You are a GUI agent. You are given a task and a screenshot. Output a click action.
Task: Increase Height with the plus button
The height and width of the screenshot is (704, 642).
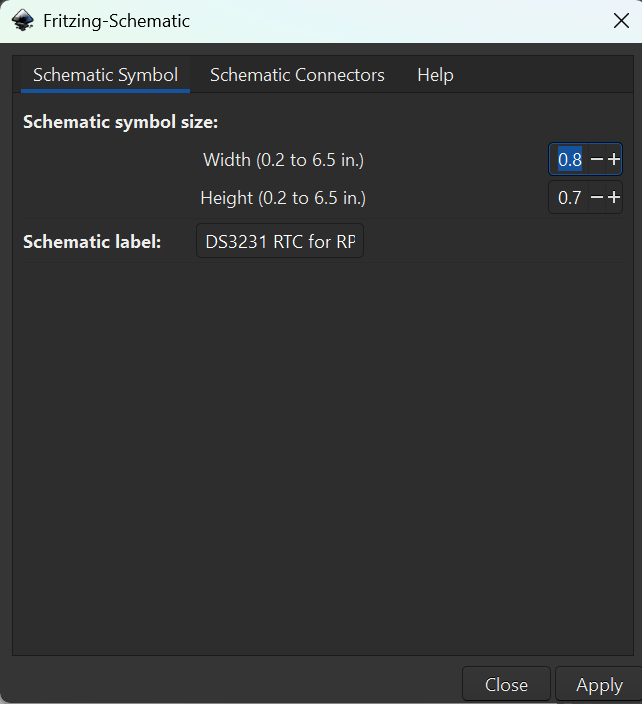pyautogui.click(x=614, y=197)
